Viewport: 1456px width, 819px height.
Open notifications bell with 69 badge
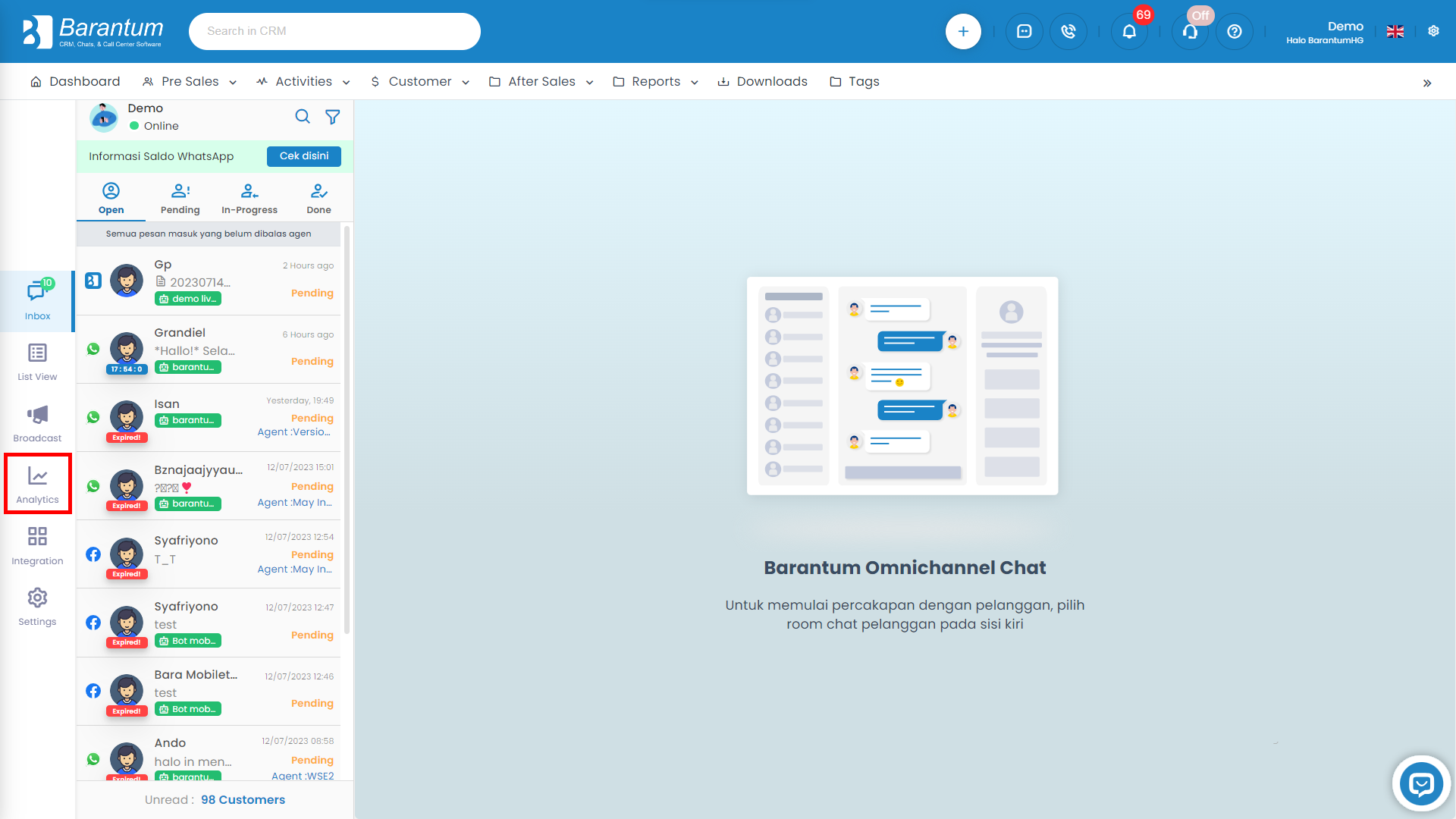[1129, 31]
